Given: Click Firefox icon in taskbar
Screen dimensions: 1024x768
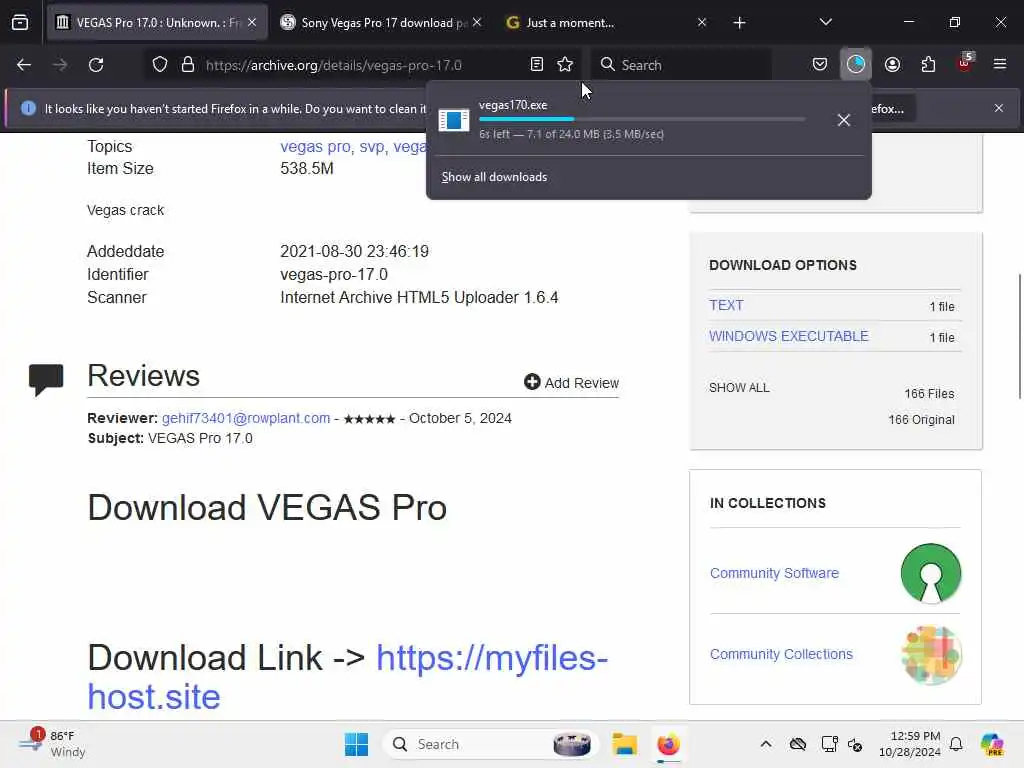Looking at the screenshot, I should (x=668, y=744).
